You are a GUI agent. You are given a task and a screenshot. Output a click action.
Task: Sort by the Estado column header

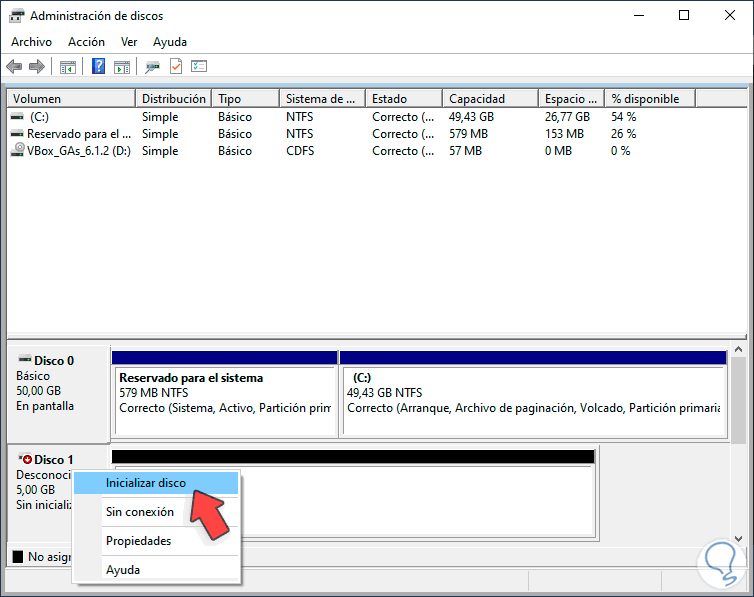click(x=404, y=99)
